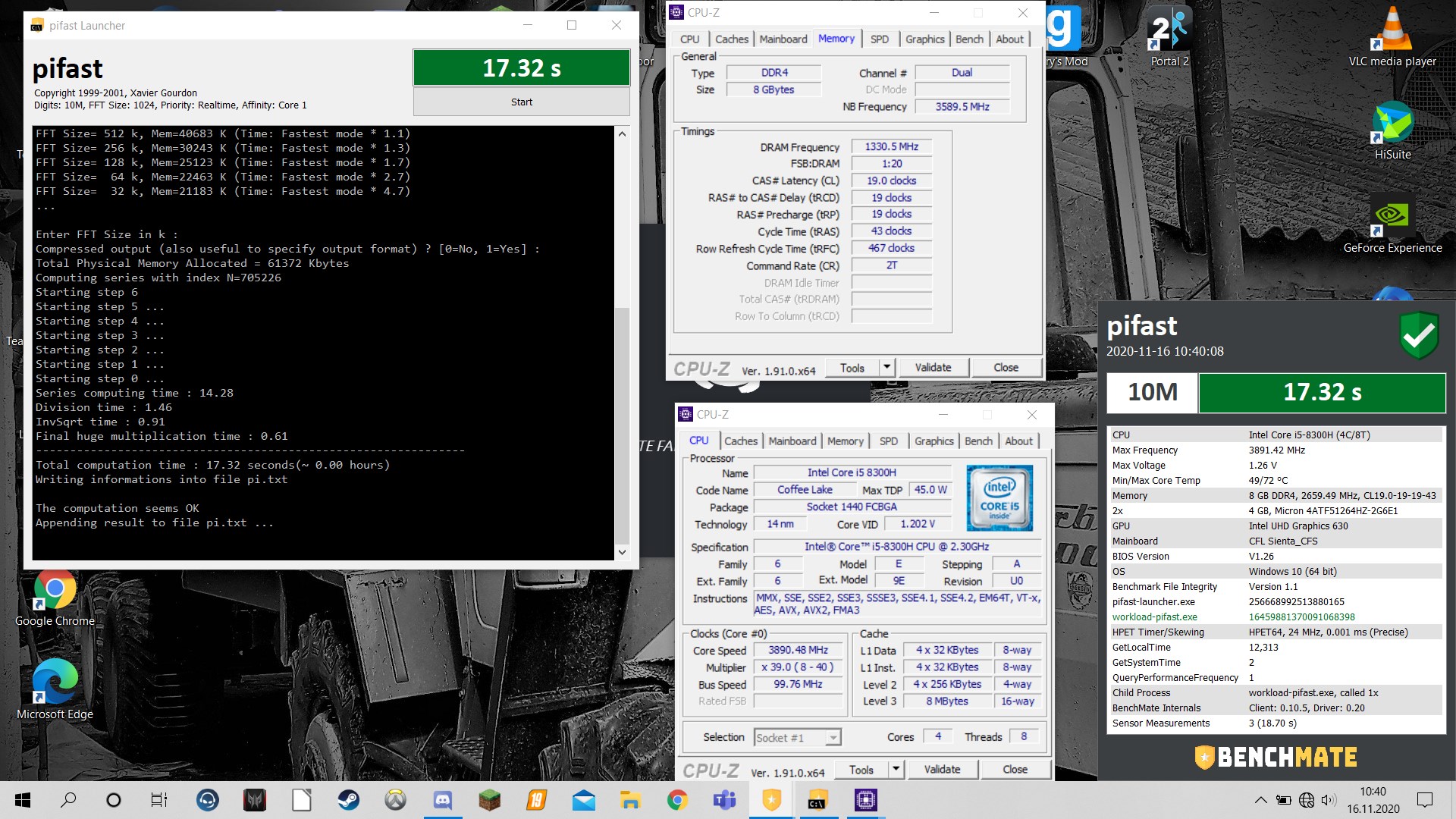Open Mail app in taskbar

tap(583, 800)
